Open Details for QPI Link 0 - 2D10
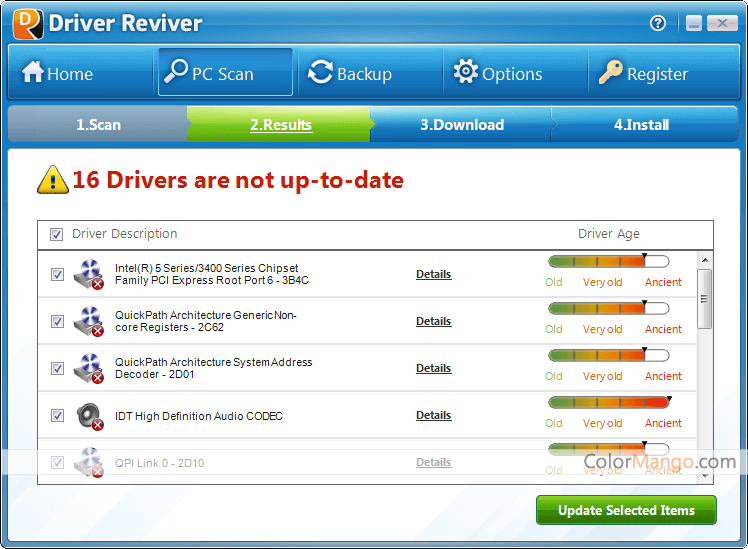Viewport: 748px width, 549px height. coord(433,462)
